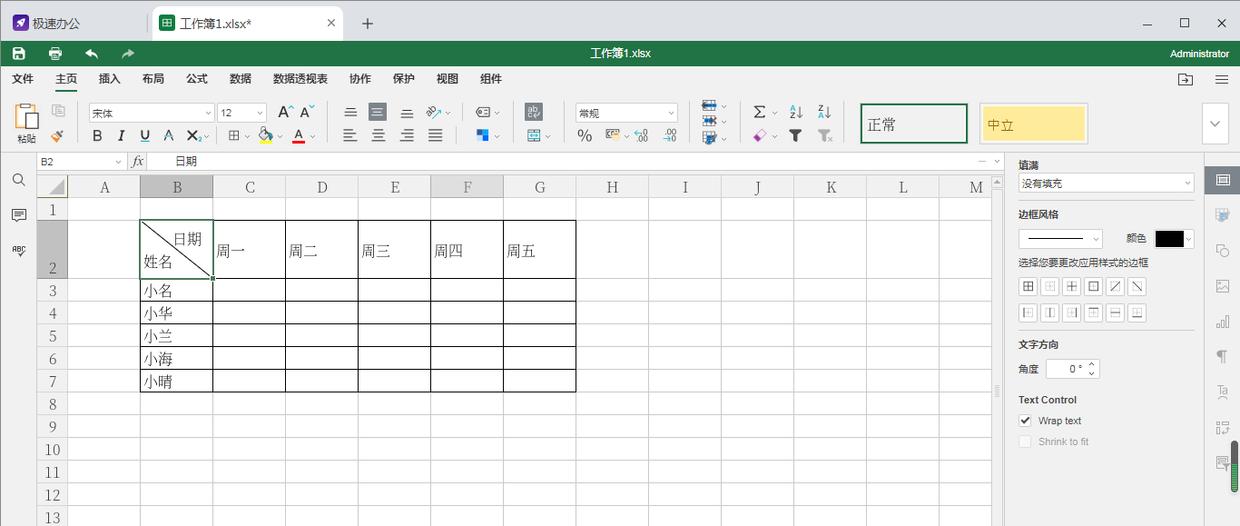The width and height of the screenshot is (1240, 526).
Task: Apply the 中立 cell style
Action: 1033,124
